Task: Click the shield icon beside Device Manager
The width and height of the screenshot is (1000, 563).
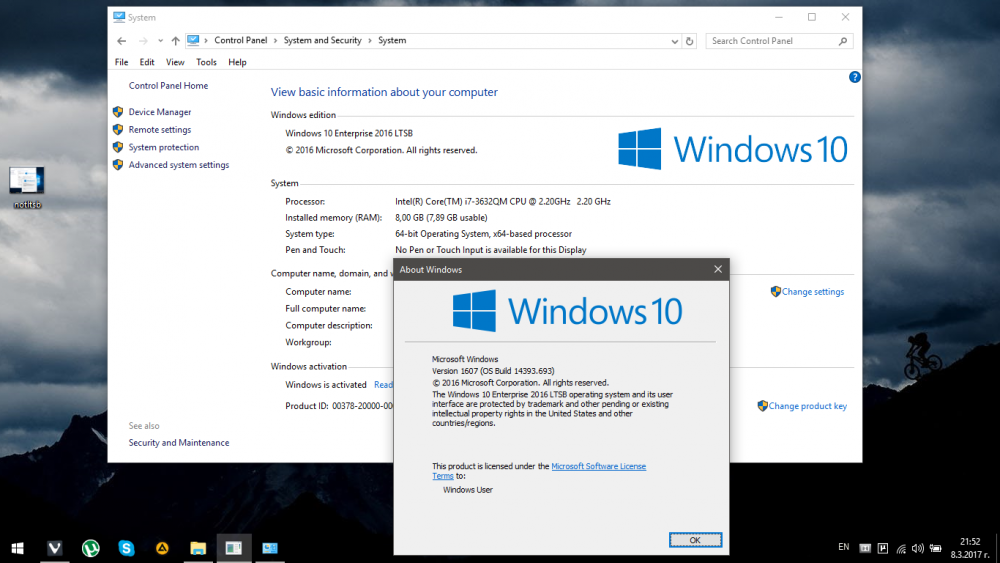Action: point(118,112)
